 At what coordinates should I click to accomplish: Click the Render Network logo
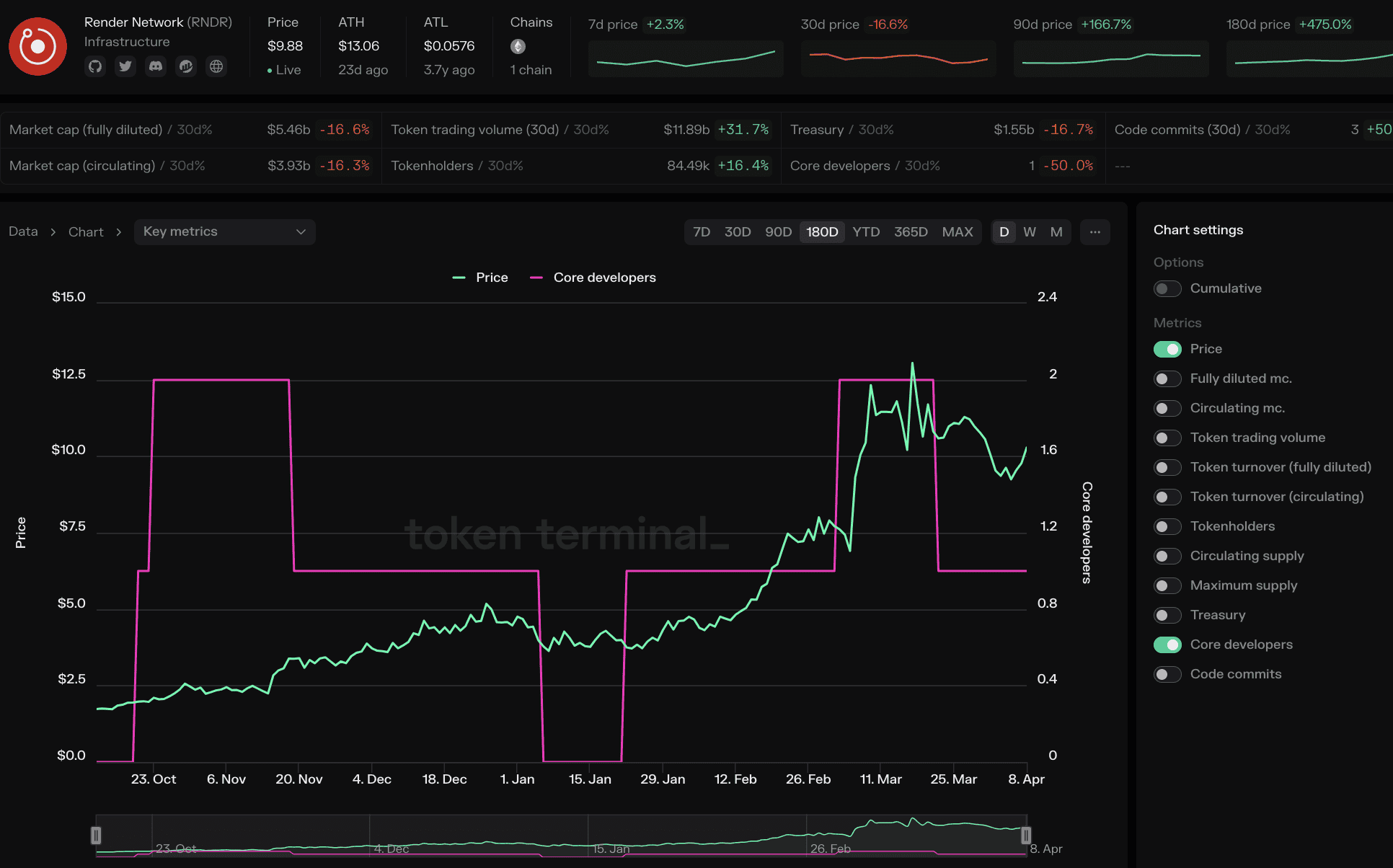(x=37, y=47)
